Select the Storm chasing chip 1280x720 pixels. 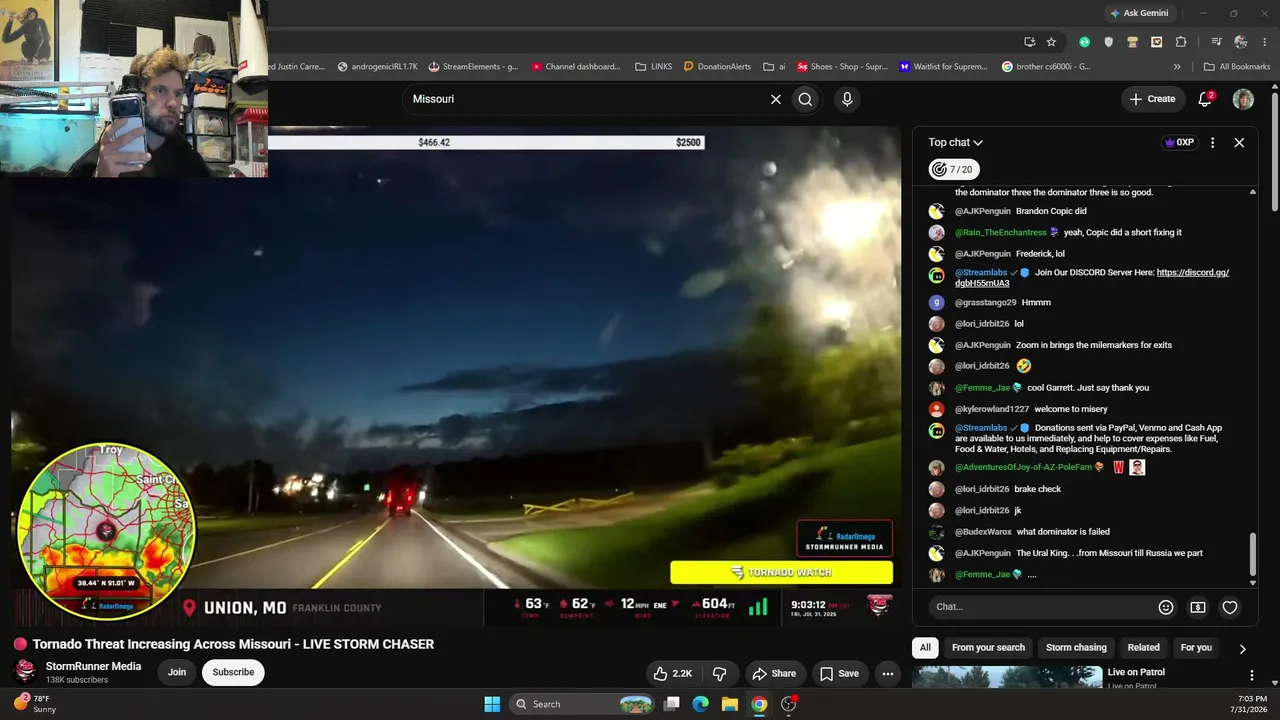pyautogui.click(x=1076, y=648)
